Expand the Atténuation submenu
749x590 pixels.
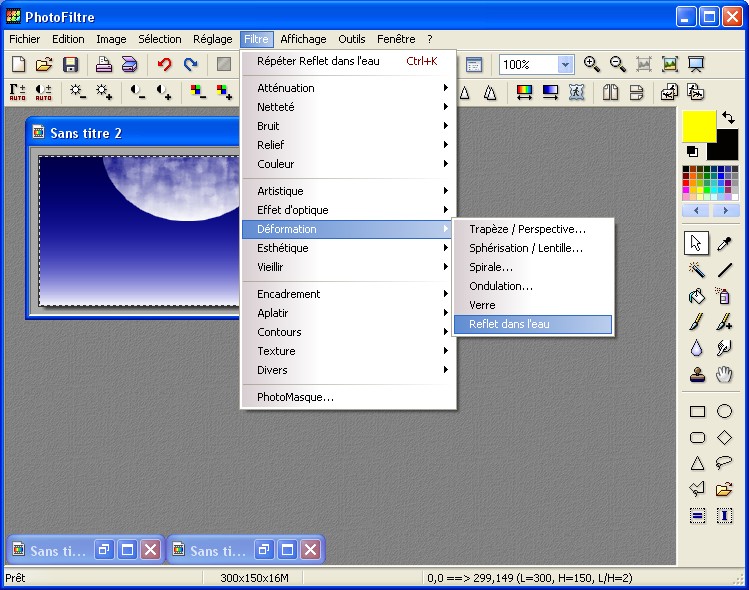[349, 88]
